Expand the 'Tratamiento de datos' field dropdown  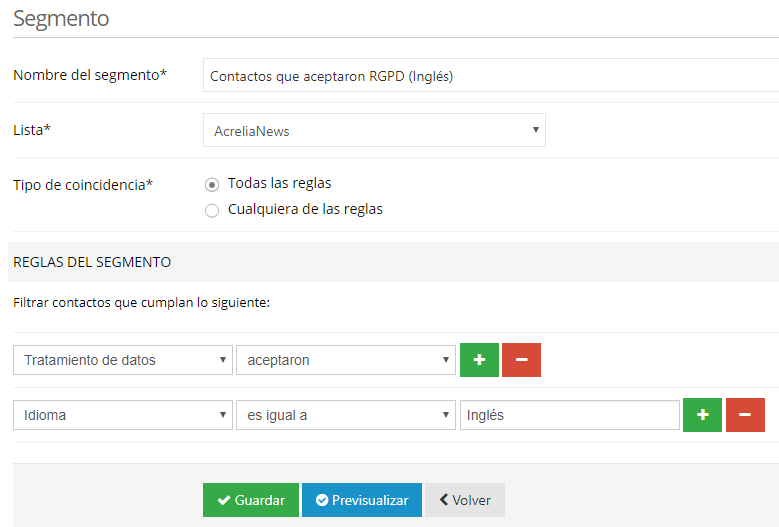[x=122, y=360]
